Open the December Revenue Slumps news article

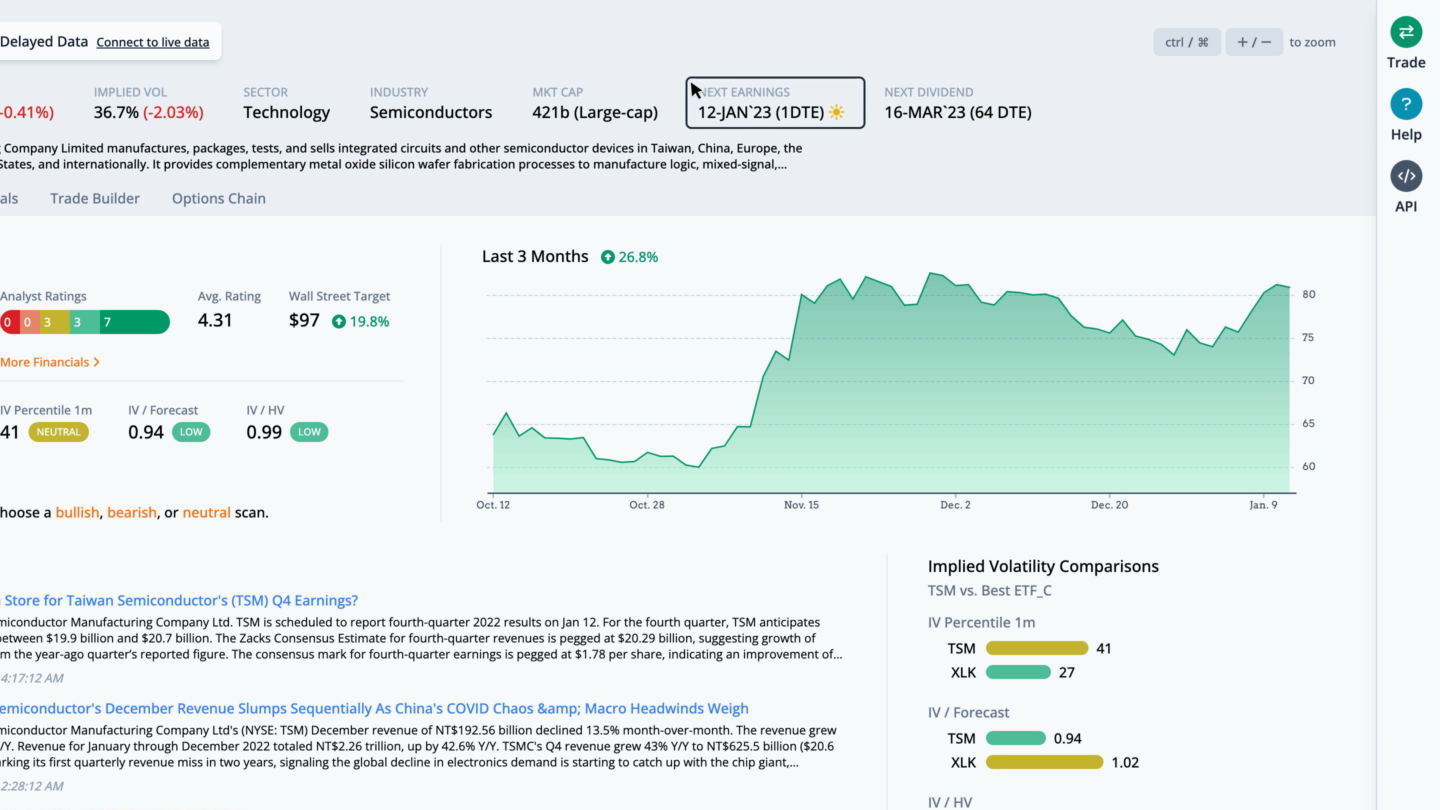[374, 708]
